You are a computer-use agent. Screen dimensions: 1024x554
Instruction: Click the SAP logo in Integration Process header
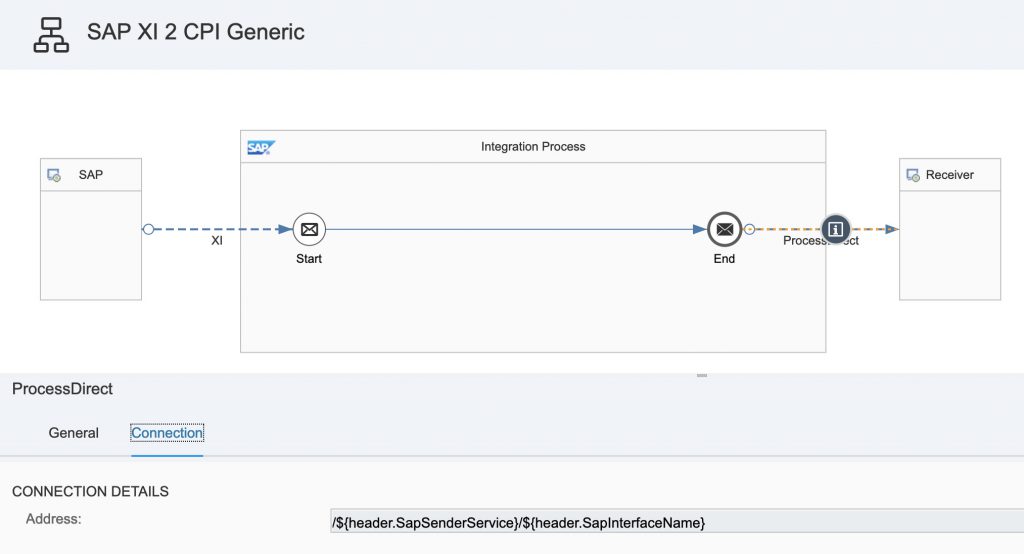click(x=260, y=147)
